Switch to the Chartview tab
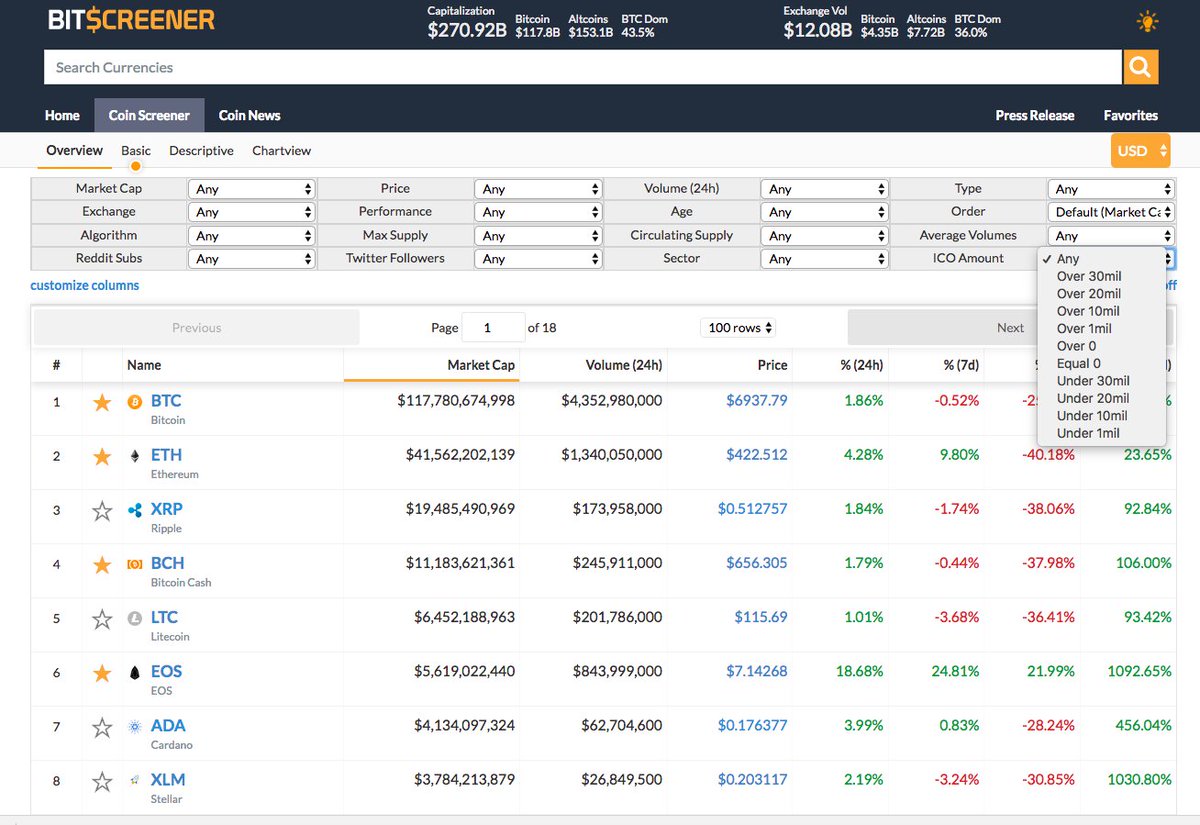1200x825 pixels. coord(282,151)
